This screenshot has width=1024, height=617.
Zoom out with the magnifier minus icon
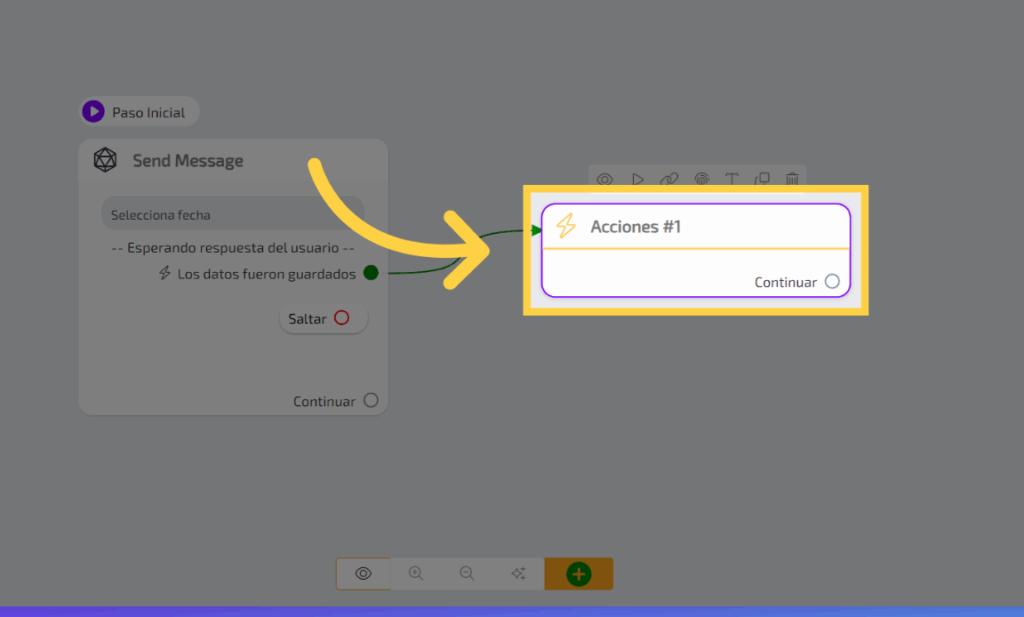coord(467,574)
